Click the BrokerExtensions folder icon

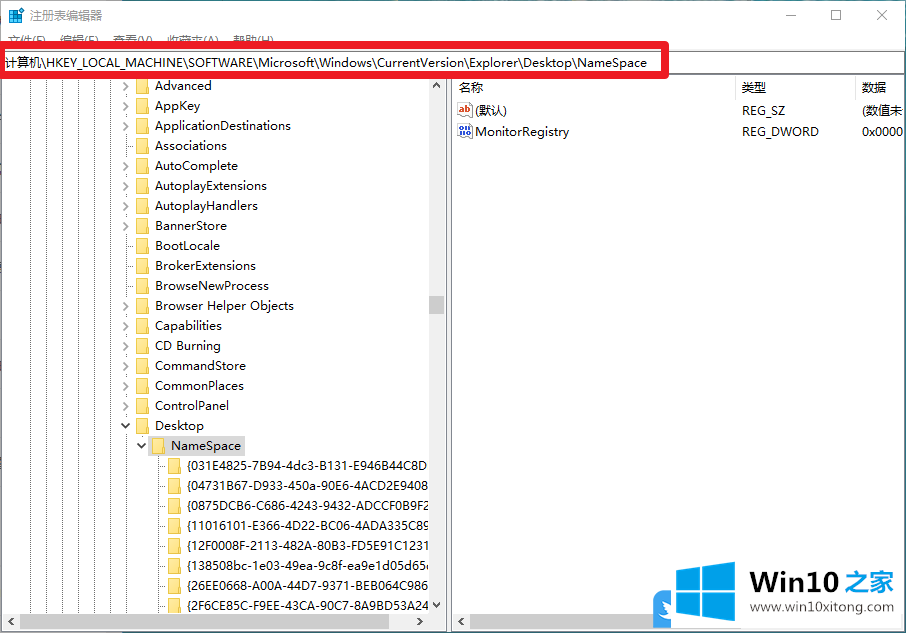pyautogui.click(x=142, y=266)
